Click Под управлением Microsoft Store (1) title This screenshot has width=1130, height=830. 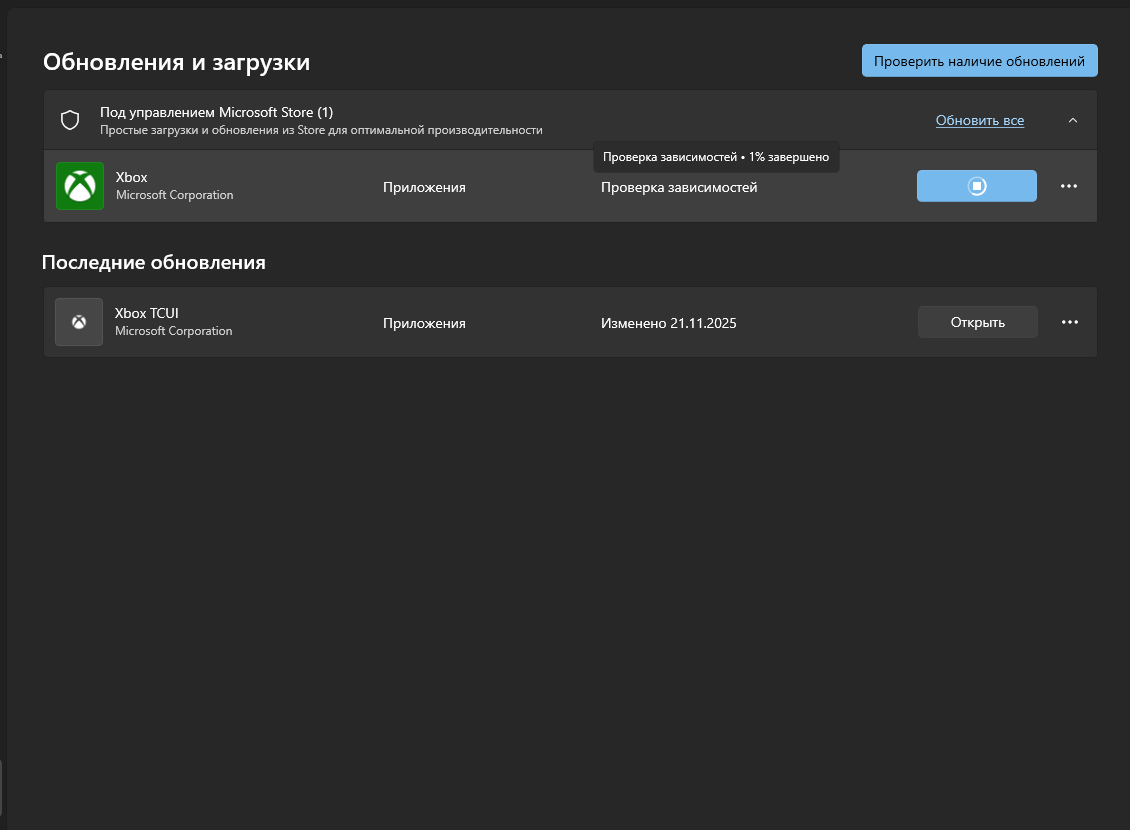[x=216, y=112]
